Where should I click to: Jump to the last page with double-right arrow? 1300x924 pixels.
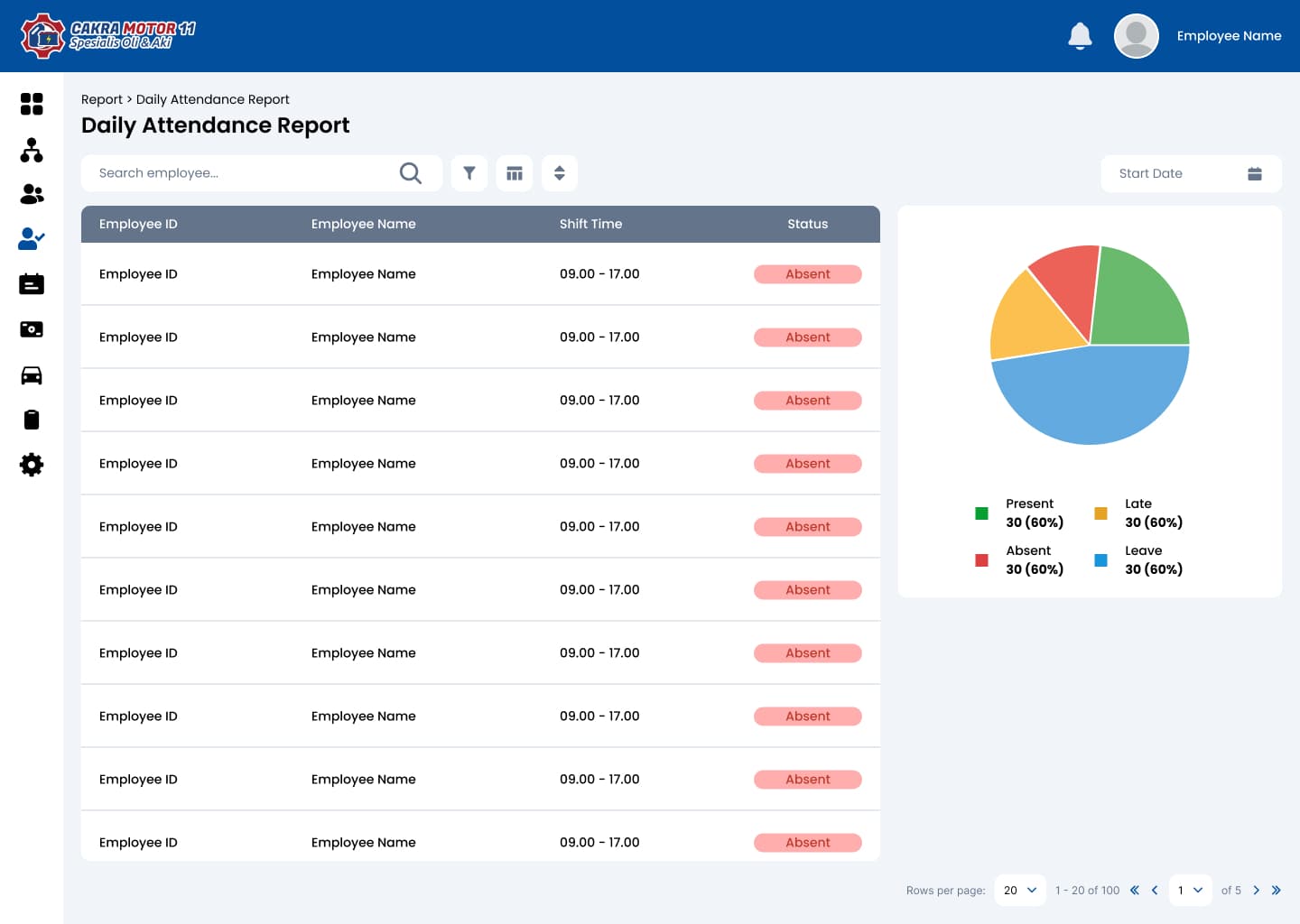[1276, 891]
